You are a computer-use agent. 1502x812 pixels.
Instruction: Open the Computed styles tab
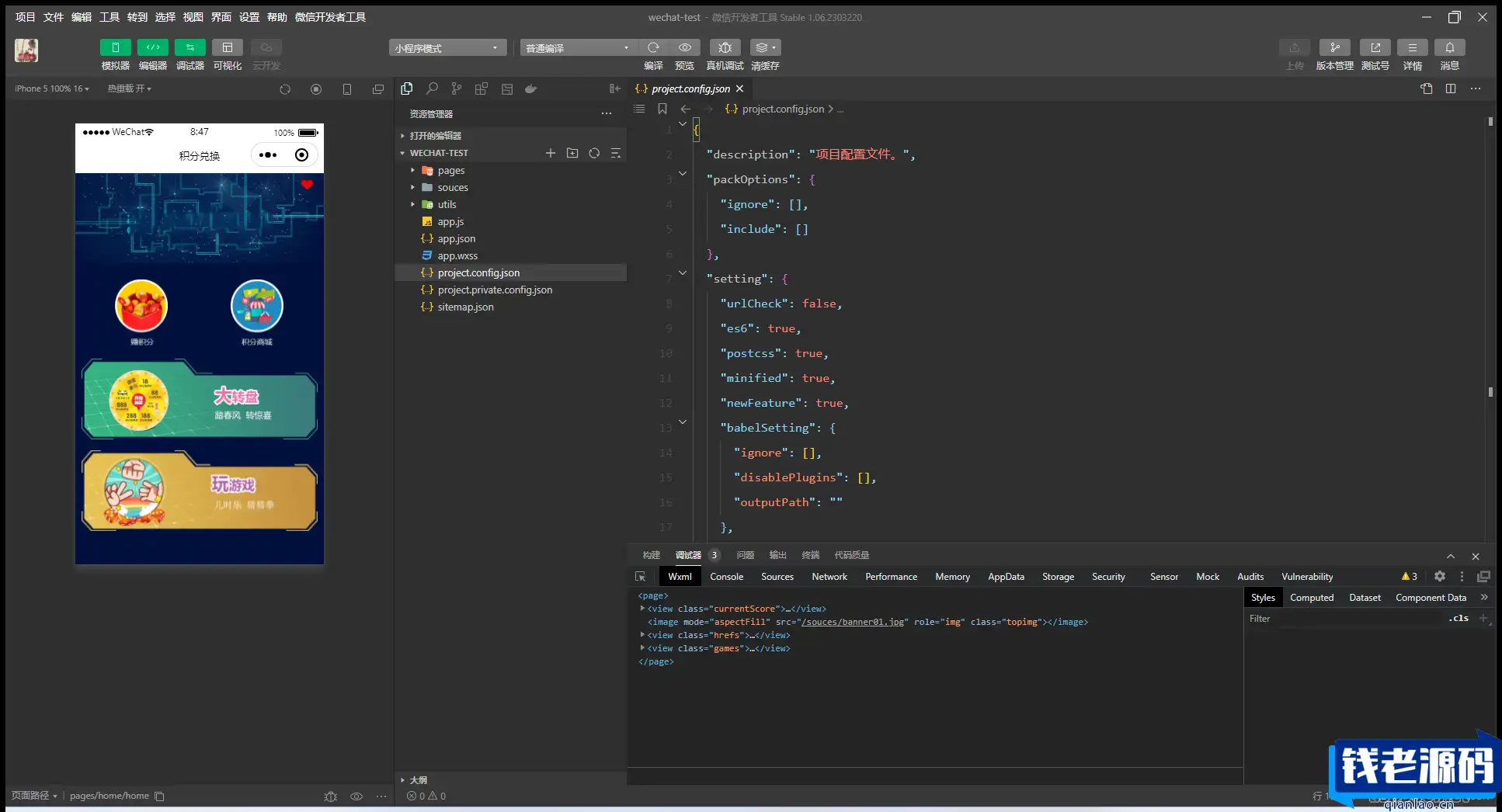pos(1311,597)
